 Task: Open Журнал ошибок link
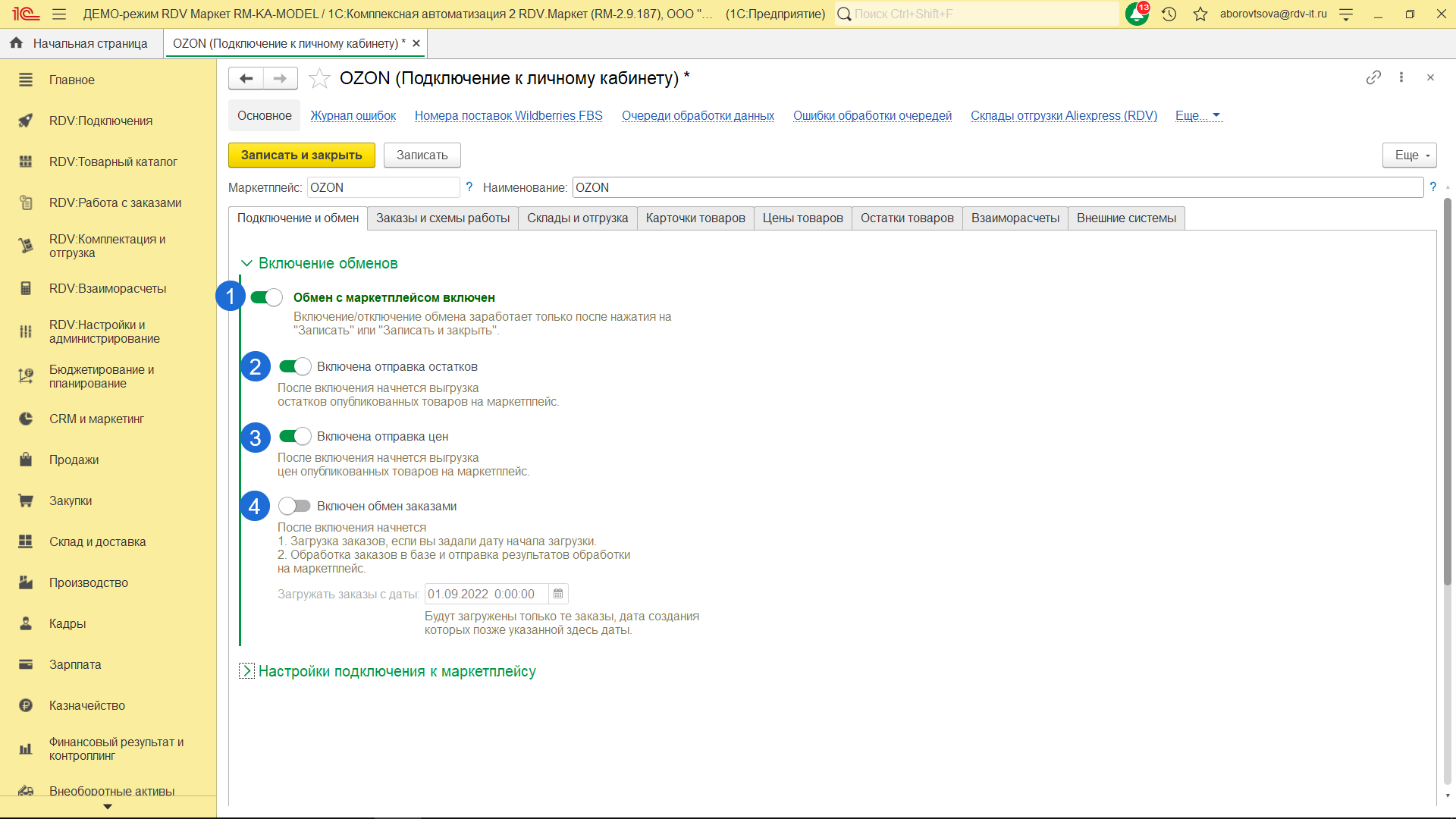353,115
